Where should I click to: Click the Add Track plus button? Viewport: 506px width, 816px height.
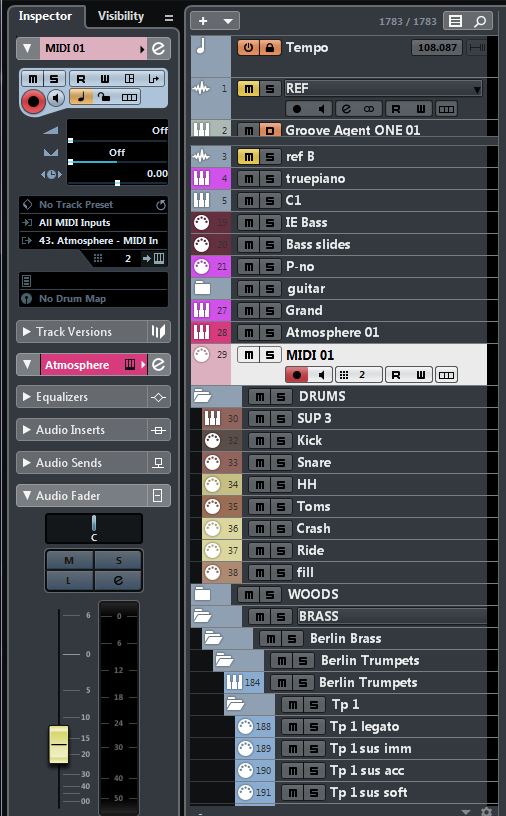[x=204, y=21]
